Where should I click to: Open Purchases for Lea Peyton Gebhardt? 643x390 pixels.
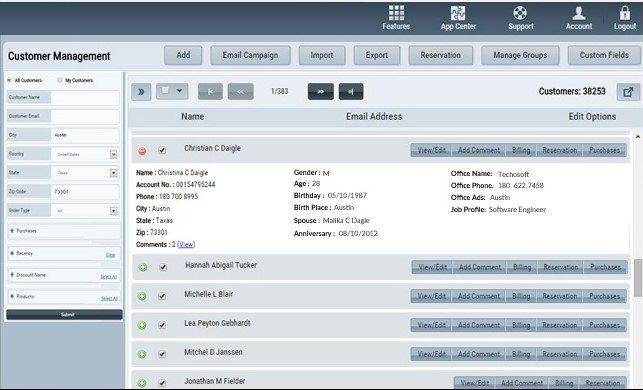[604, 325]
